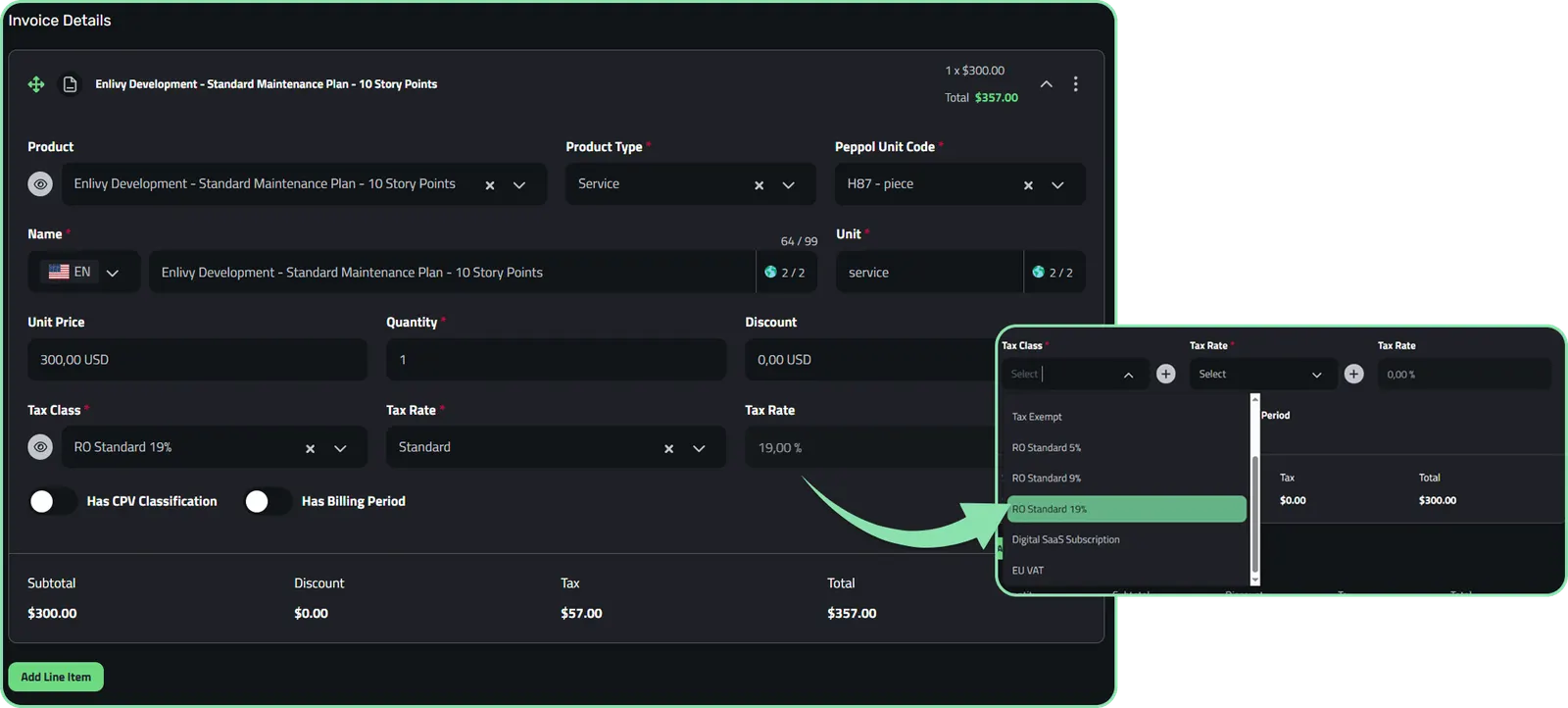Viewport: 1568px width, 708px height.
Task: Click the plus icon next to popup Tax Class
Action: pyautogui.click(x=1165, y=374)
